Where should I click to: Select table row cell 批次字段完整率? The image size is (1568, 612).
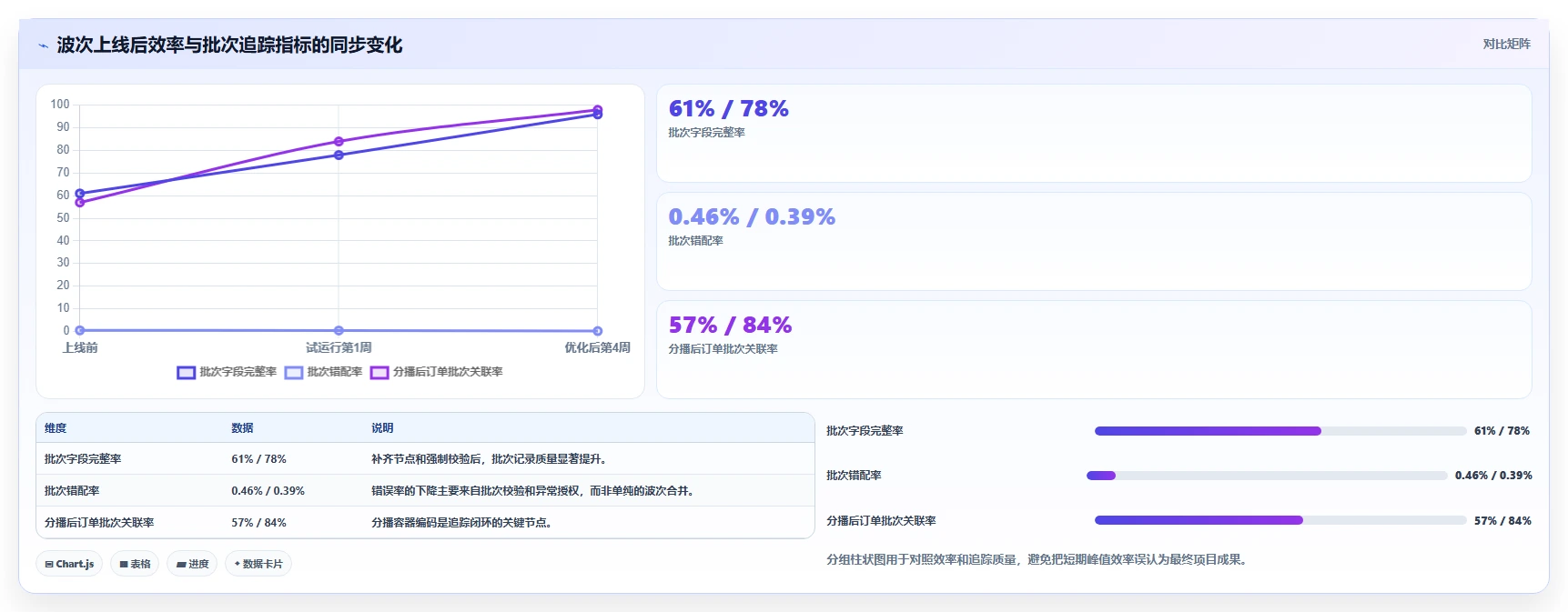coord(83,459)
